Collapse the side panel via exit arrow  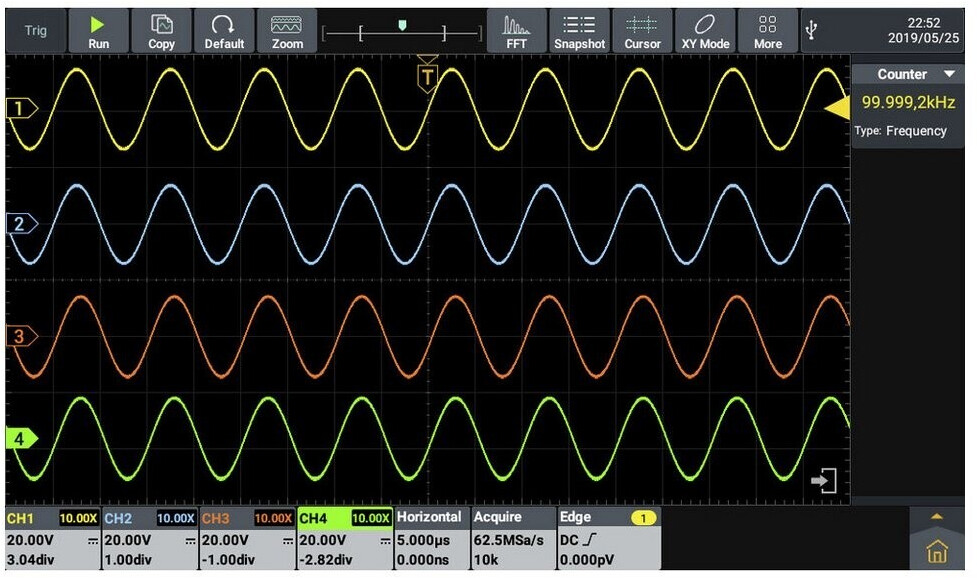(x=823, y=481)
